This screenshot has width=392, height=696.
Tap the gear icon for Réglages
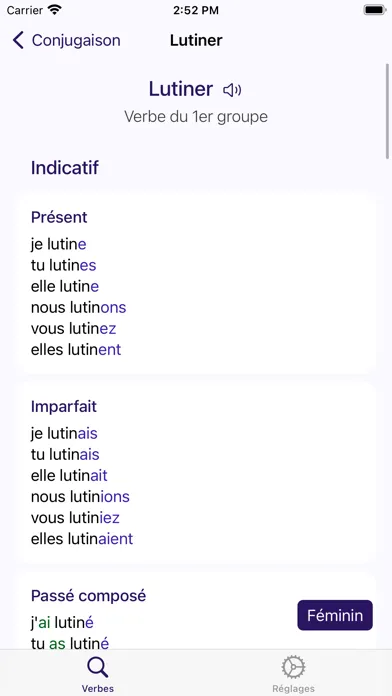pos(293,667)
